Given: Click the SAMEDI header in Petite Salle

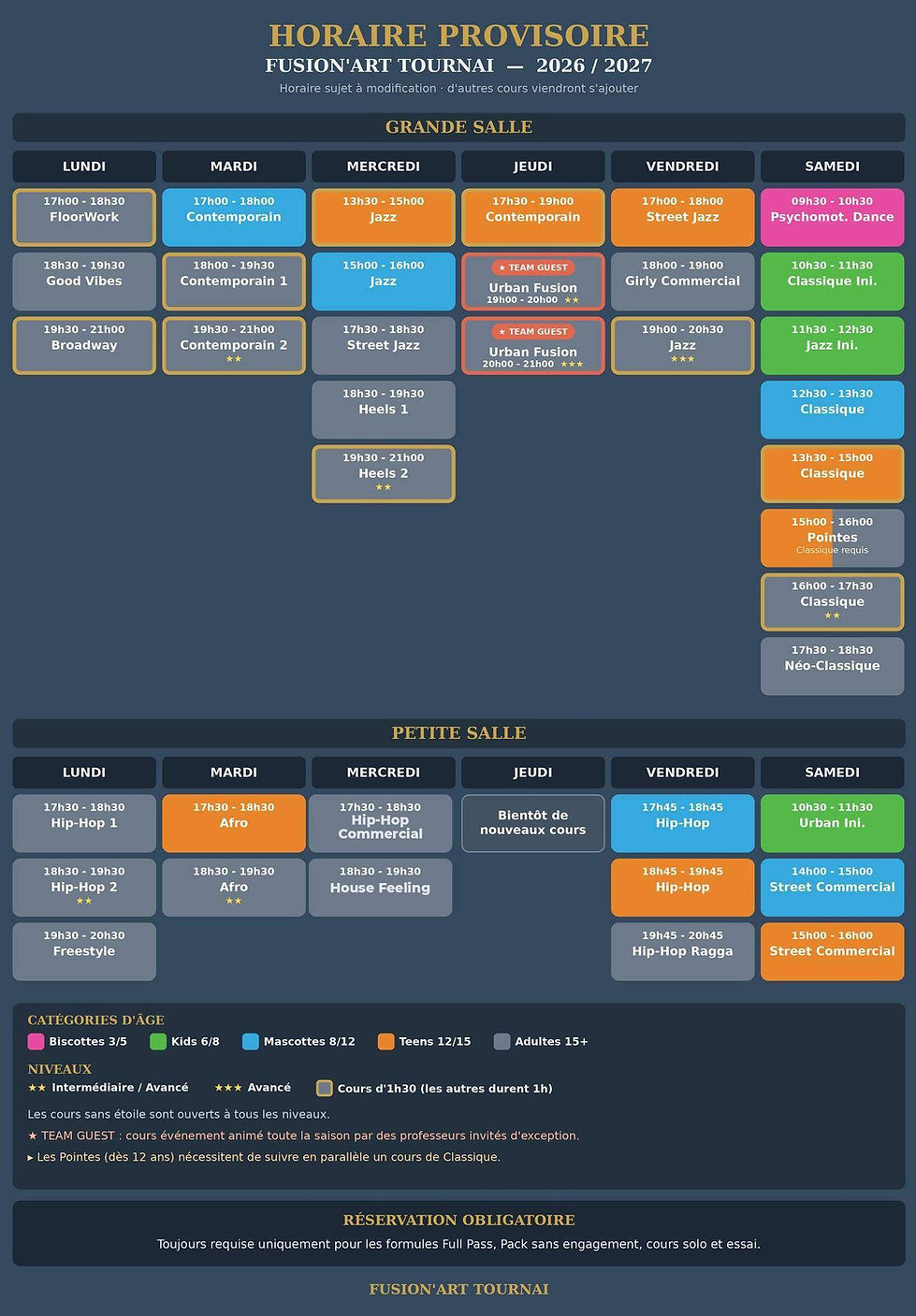Looking at the screenshot, I should (x=833, y=773).
